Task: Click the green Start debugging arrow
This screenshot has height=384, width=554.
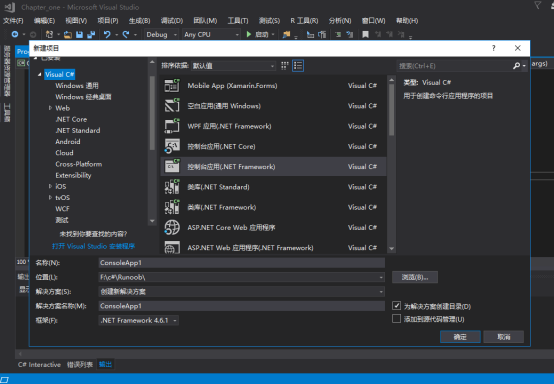Action: pos(249,34)
